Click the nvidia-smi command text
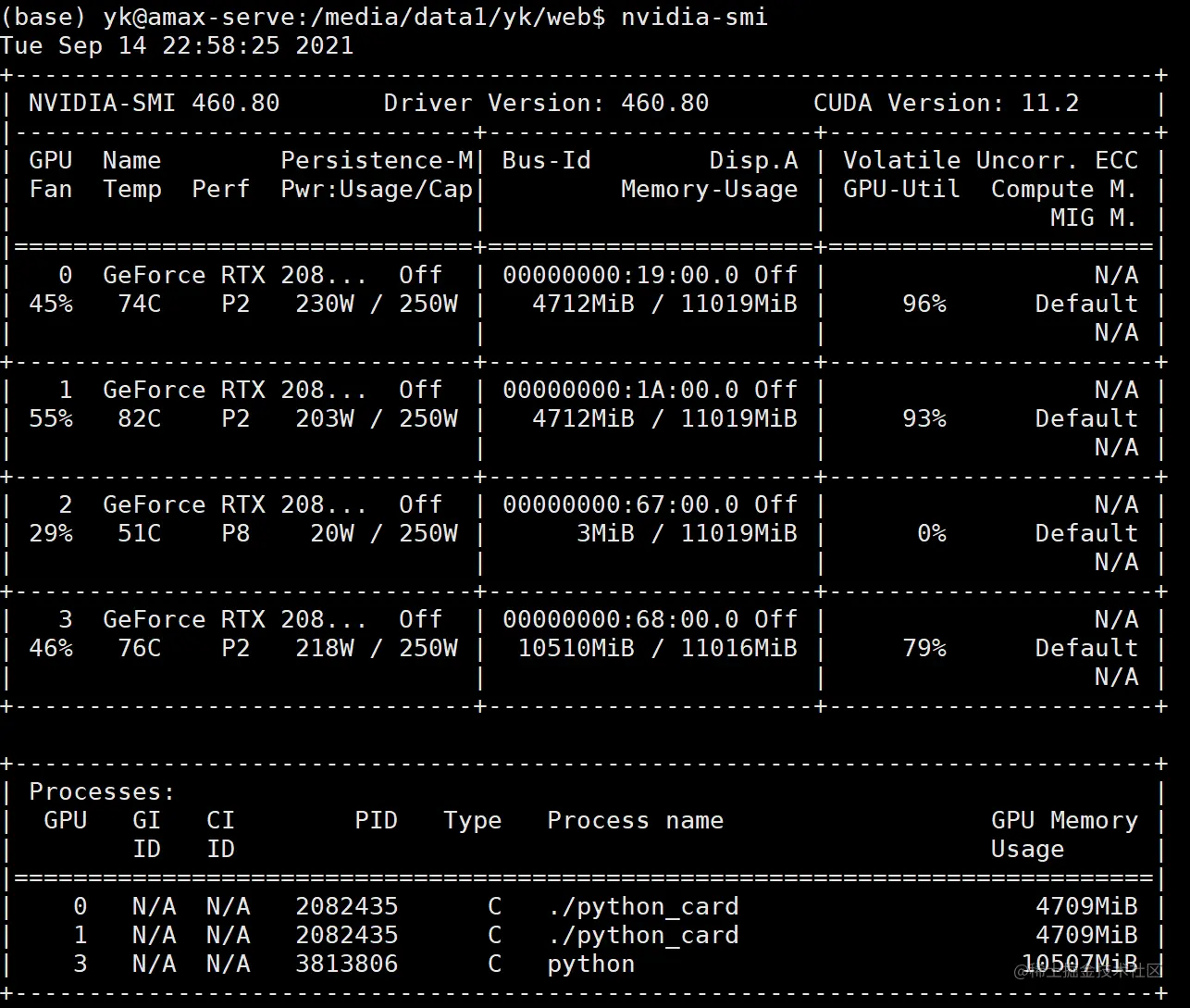The image size is (1190, 1008). [x=694, y=17]
